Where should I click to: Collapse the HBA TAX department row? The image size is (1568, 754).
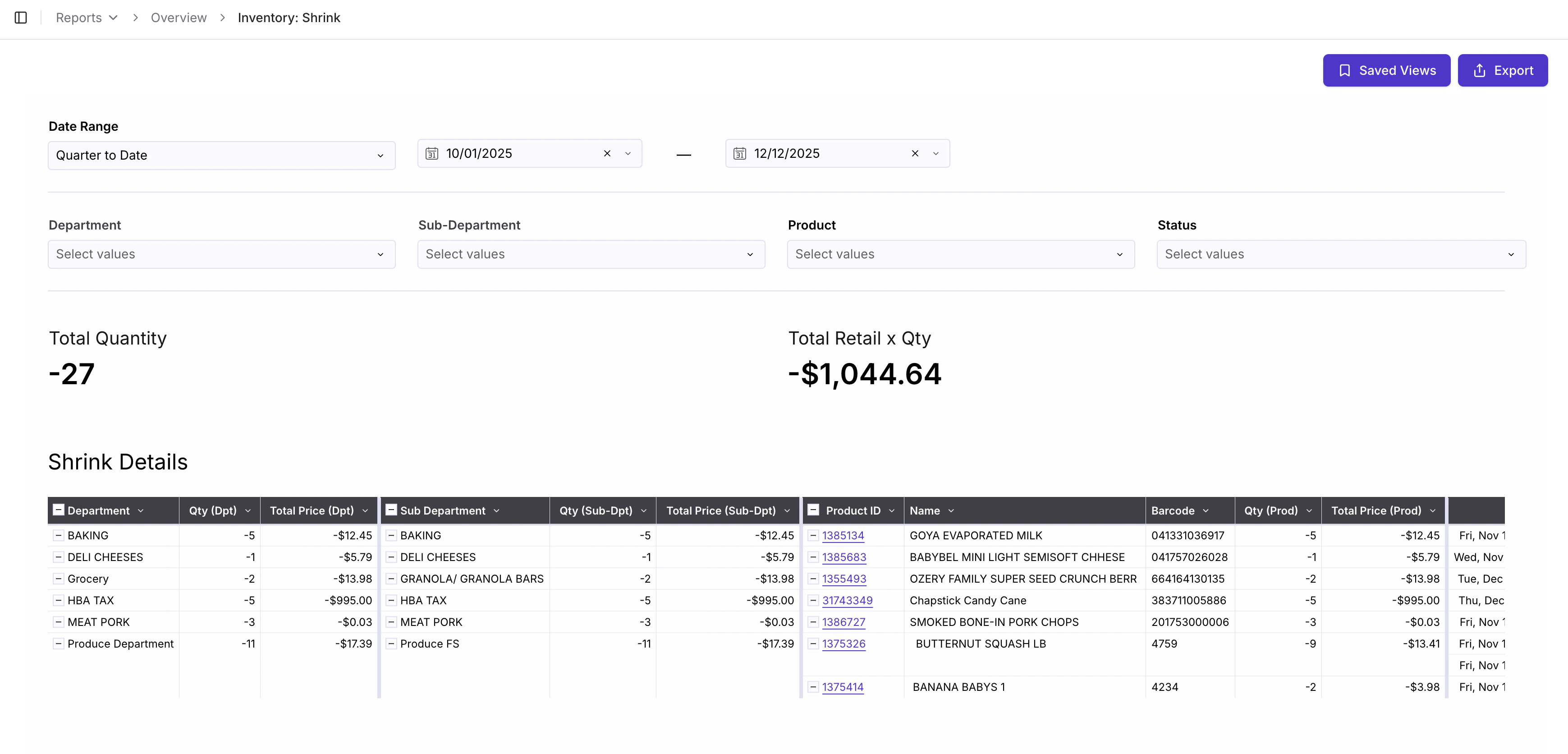pos(59,600)
